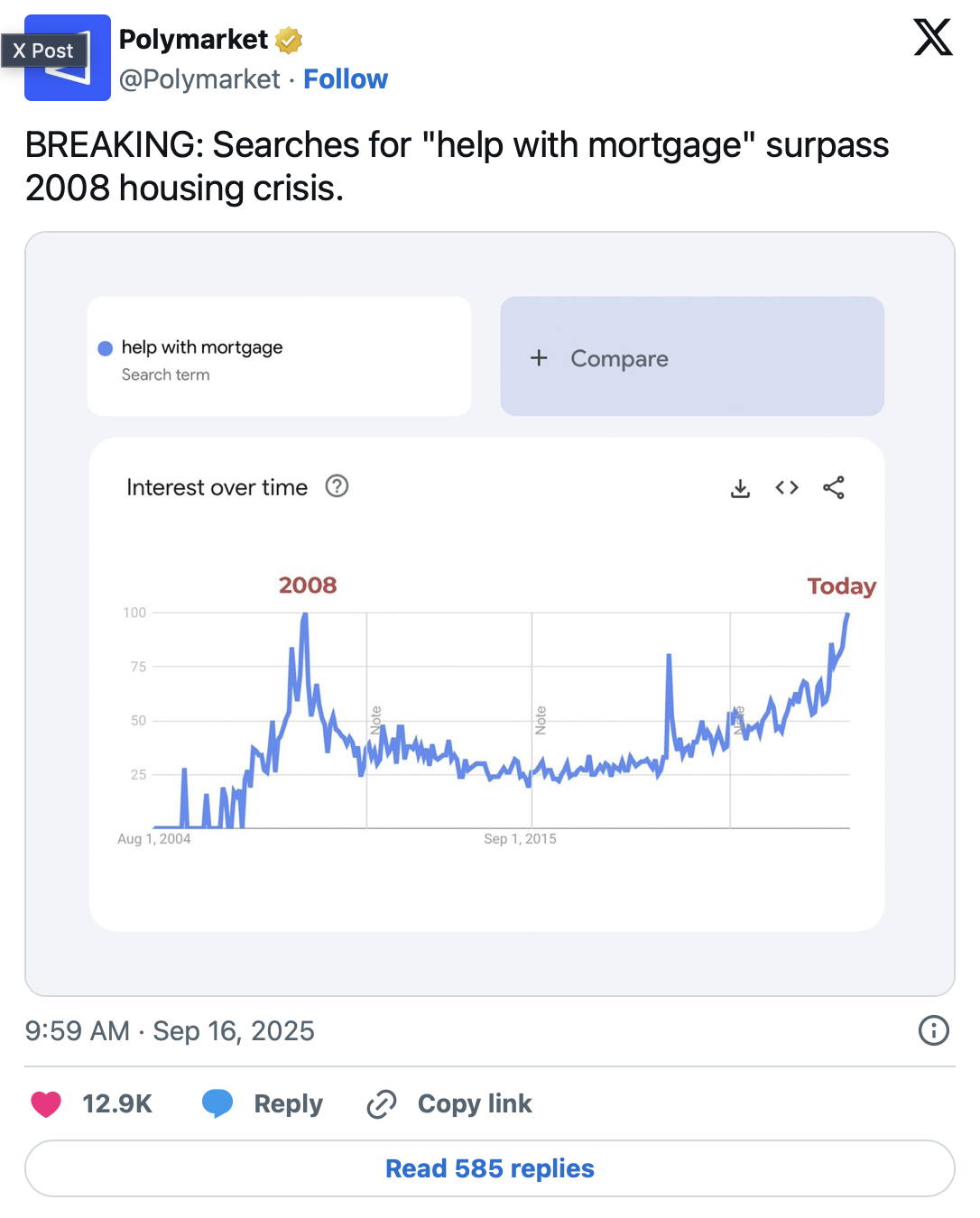Click the download chart icon

pyautogui.click(x=740, y=488)
